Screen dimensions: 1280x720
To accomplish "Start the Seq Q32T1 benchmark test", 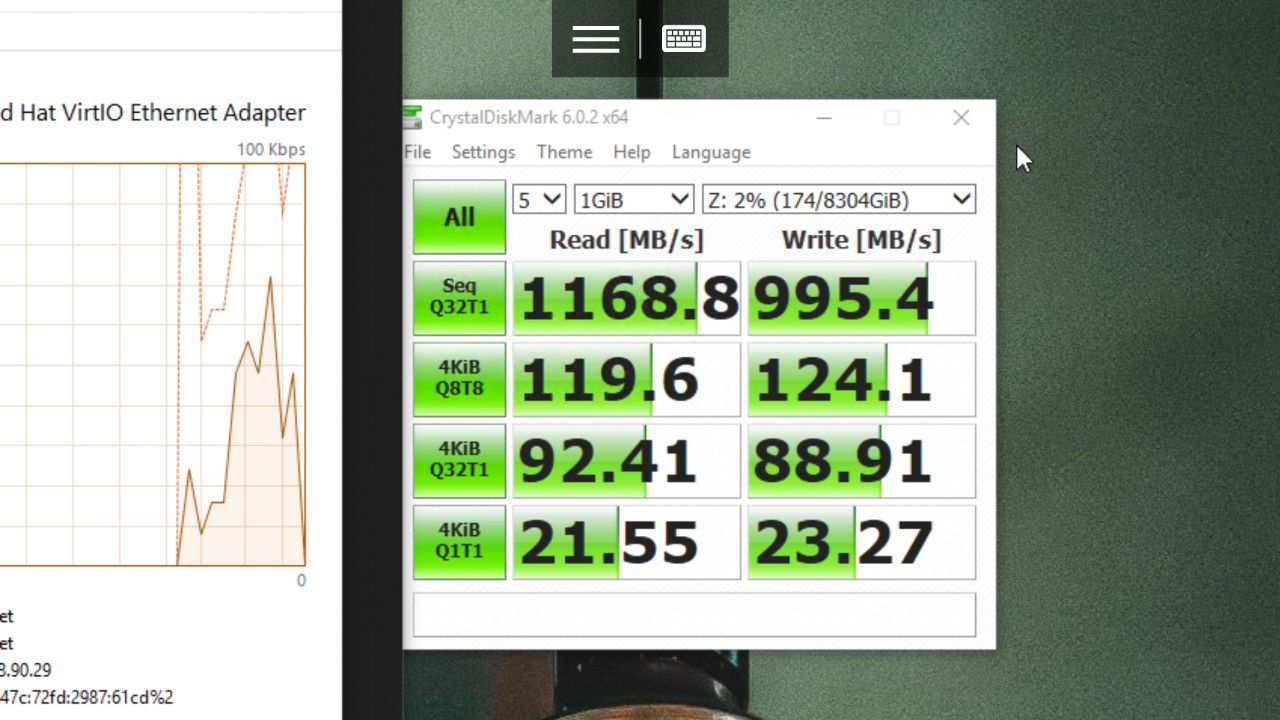I will point(459,298).
